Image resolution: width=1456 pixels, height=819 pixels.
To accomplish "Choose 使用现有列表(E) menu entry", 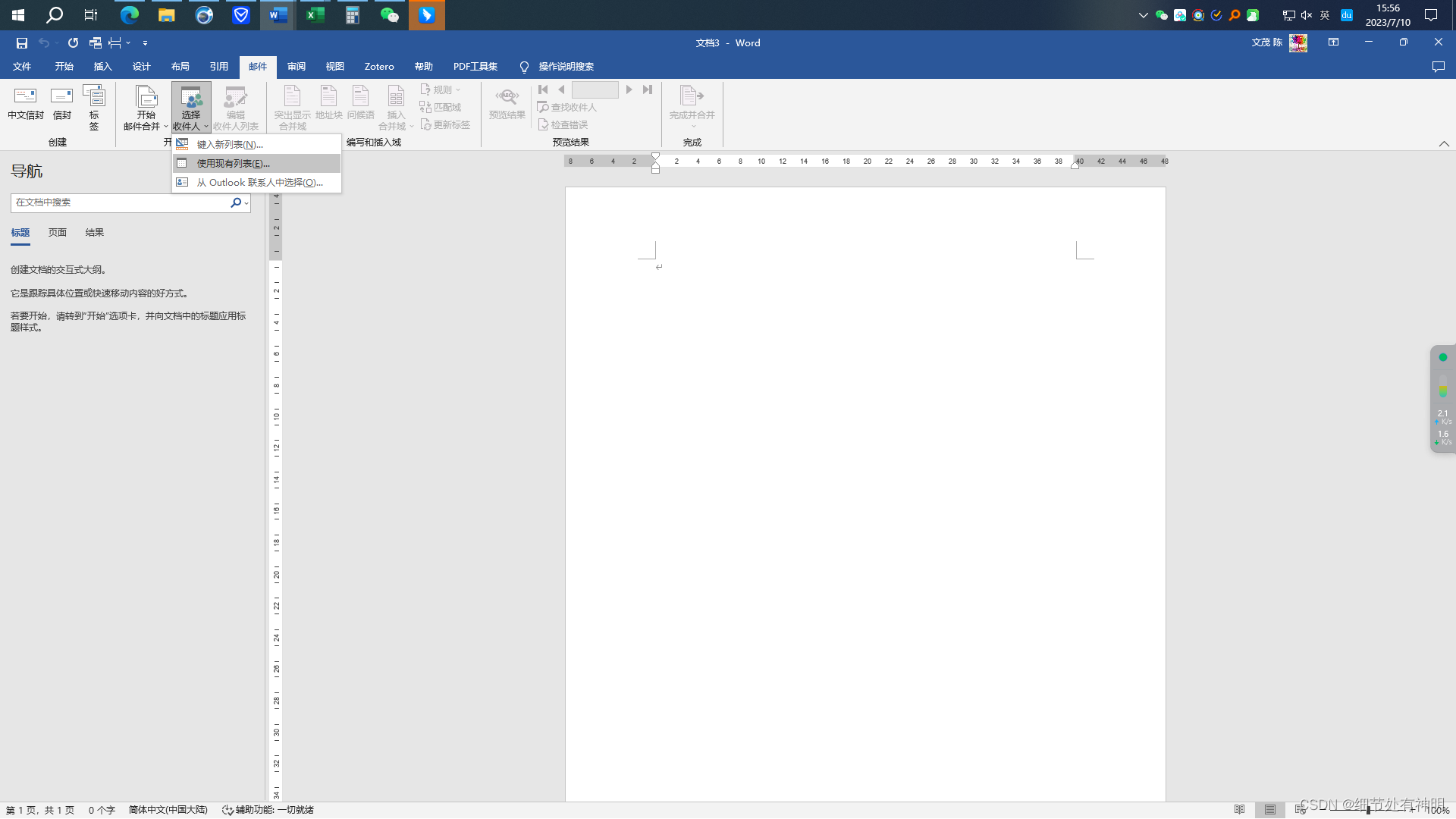I will click(233, 164).
